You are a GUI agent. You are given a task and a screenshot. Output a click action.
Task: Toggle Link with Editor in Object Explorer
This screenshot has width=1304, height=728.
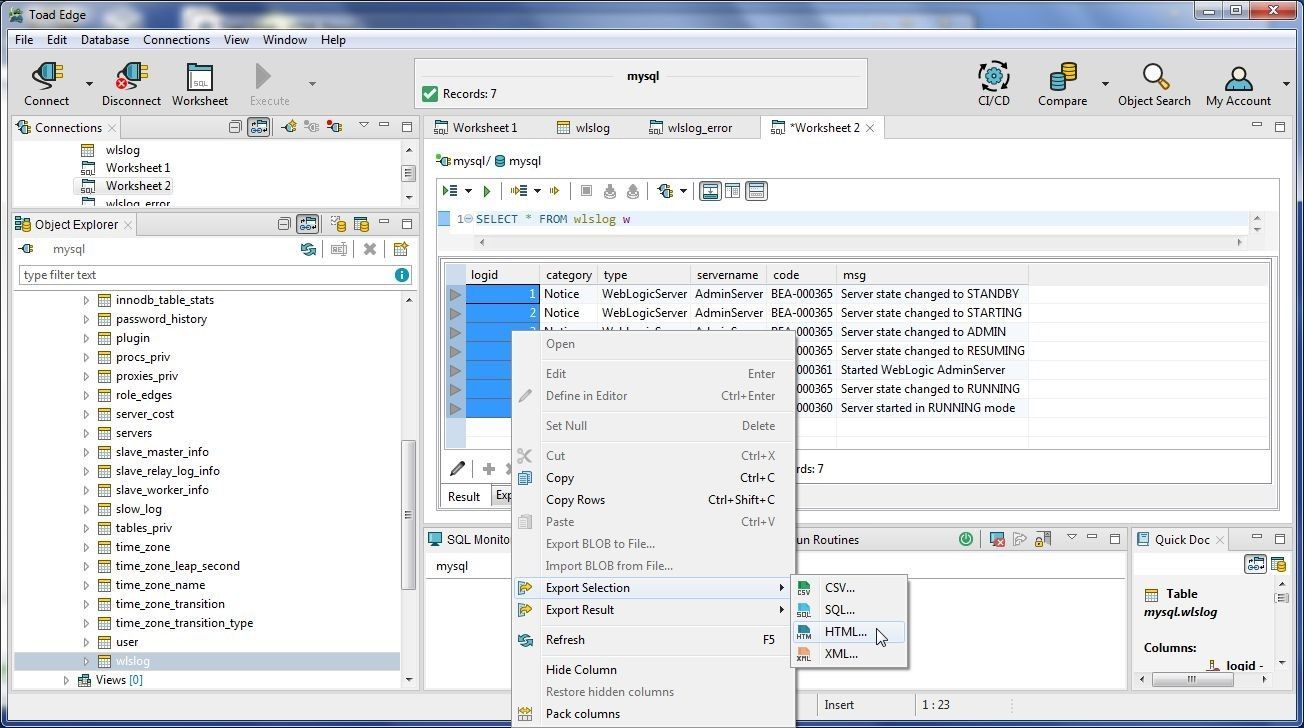(x=308, y=224)
